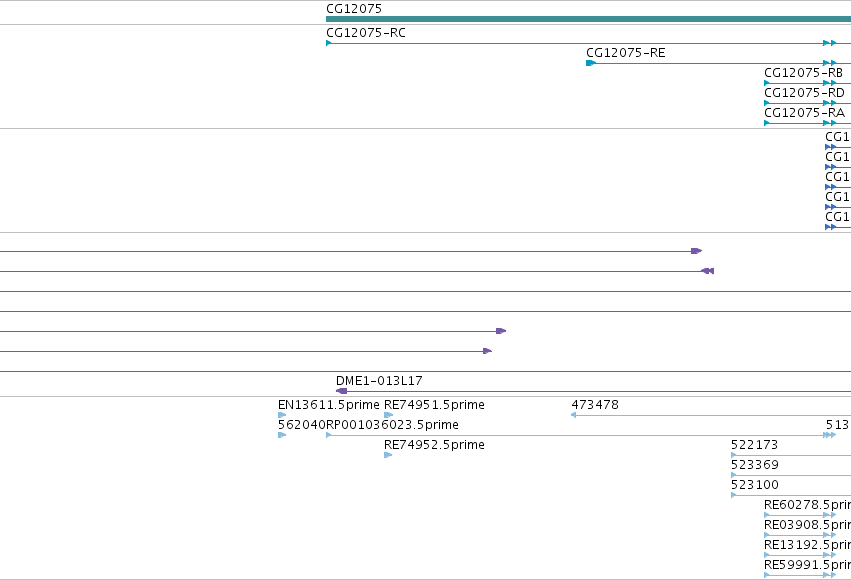Click the RE74952.5prime EST label
The image size is (851, 580).
coord(434,445)
